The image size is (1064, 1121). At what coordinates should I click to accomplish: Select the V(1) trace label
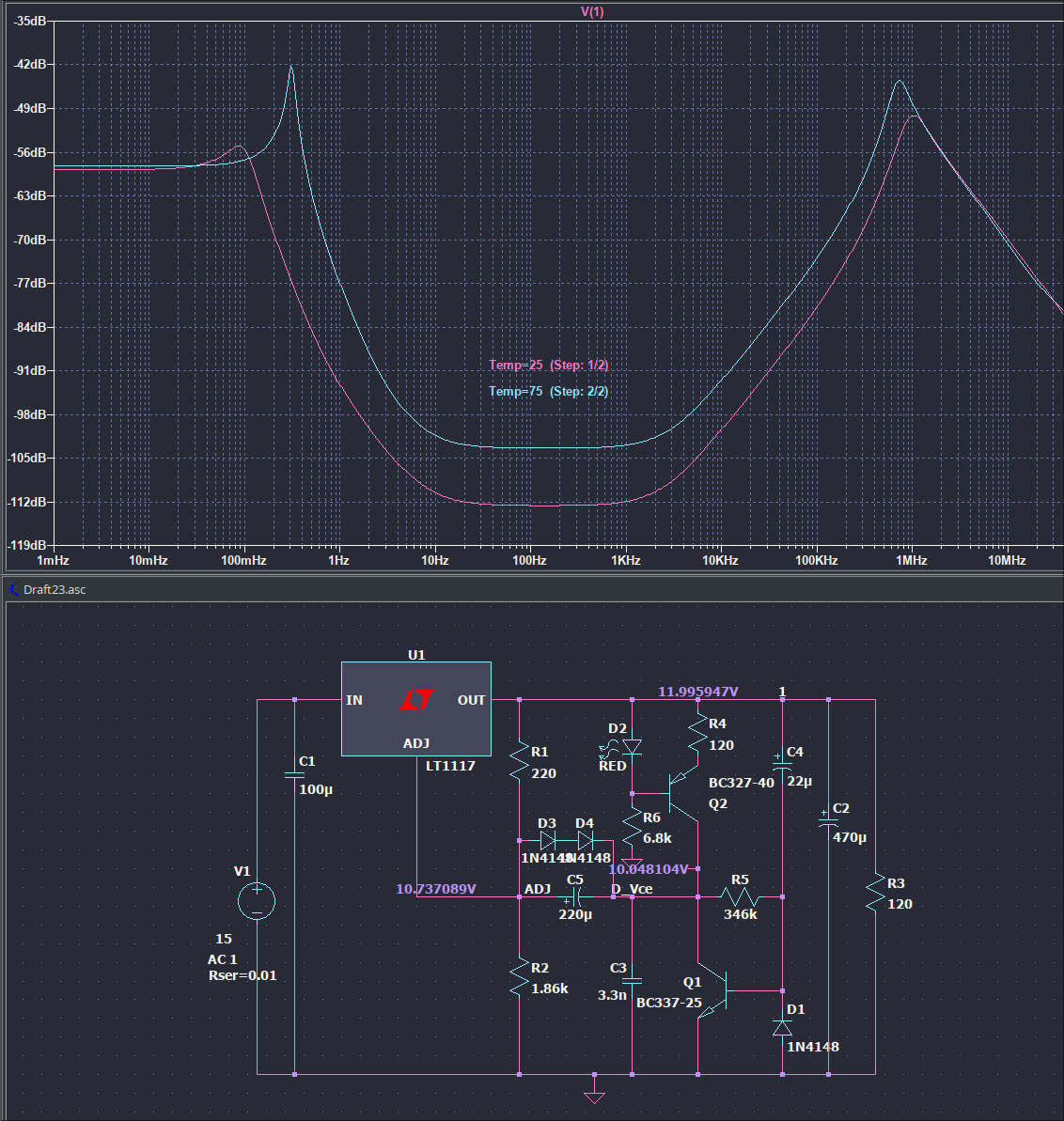(592, 11)
